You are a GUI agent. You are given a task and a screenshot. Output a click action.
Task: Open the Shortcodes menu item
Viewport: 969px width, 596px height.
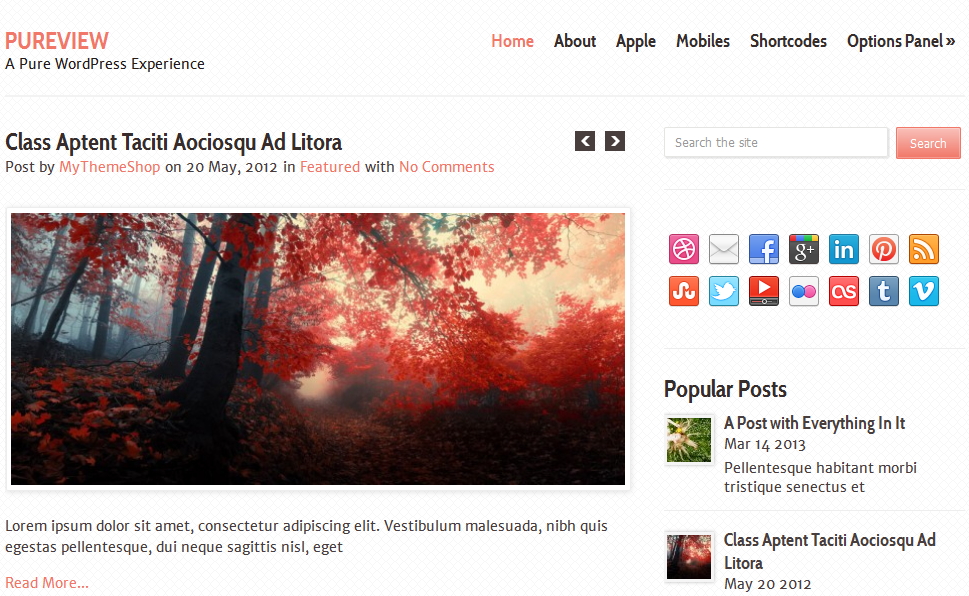788,41
